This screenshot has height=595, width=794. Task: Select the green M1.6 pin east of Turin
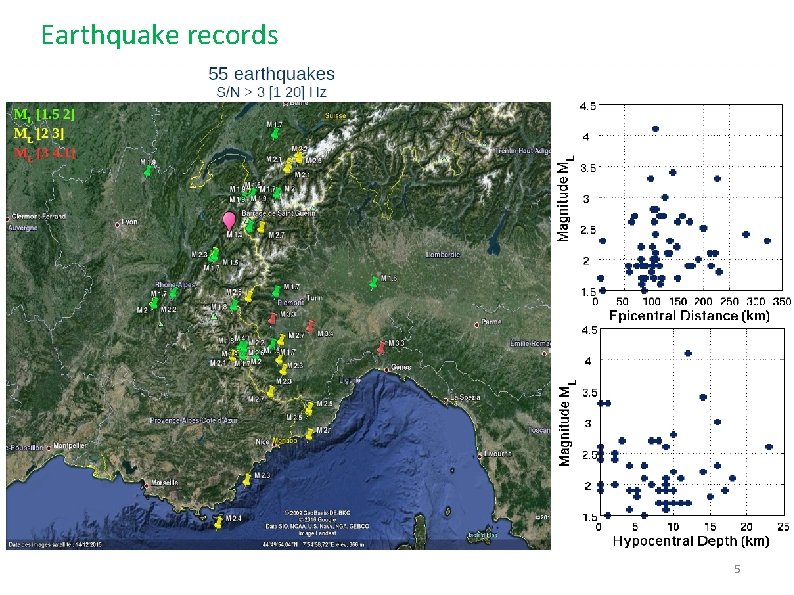[374, 283]
